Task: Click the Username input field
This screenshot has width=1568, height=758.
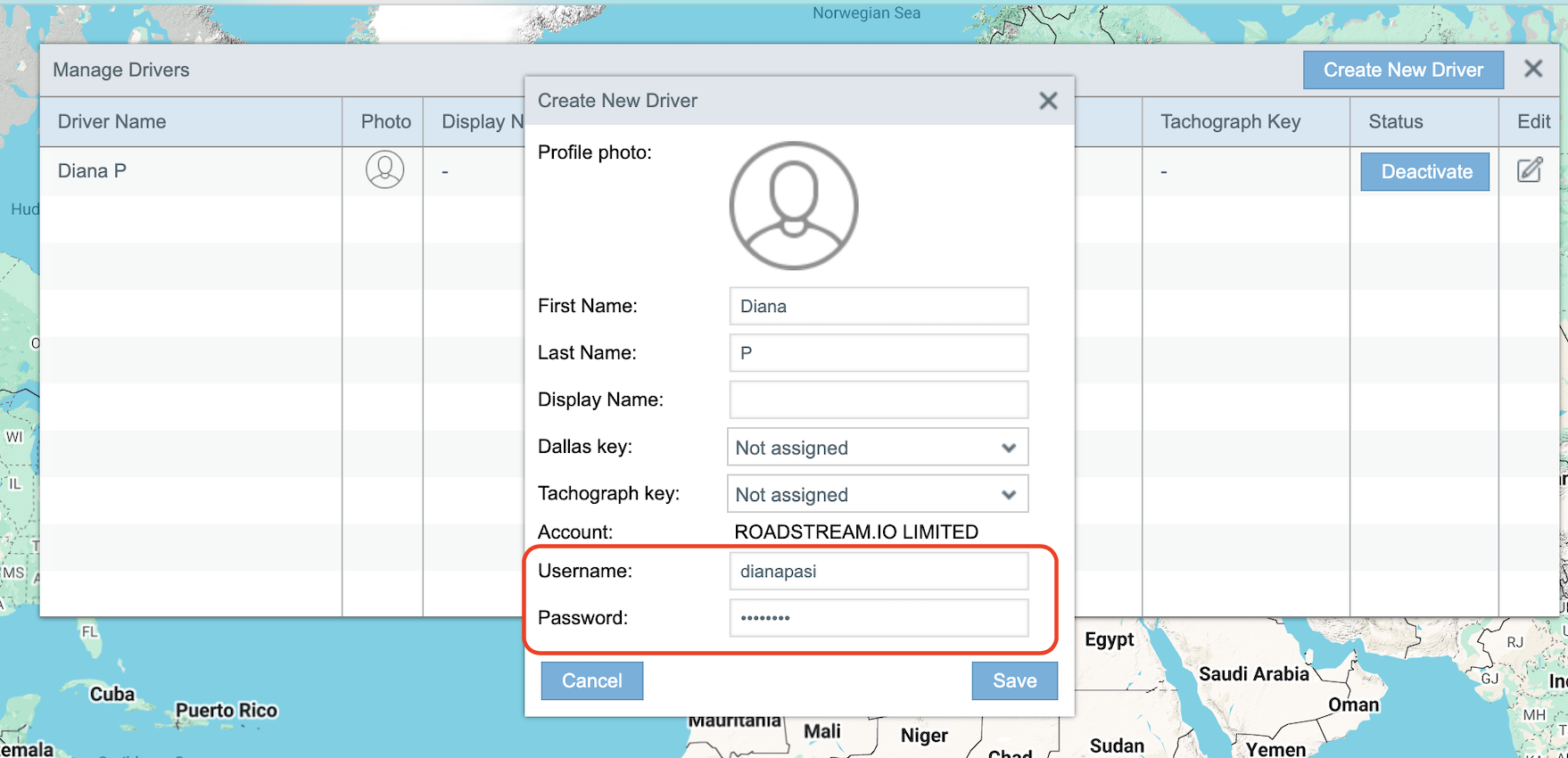Action: [x=878, y=572]
